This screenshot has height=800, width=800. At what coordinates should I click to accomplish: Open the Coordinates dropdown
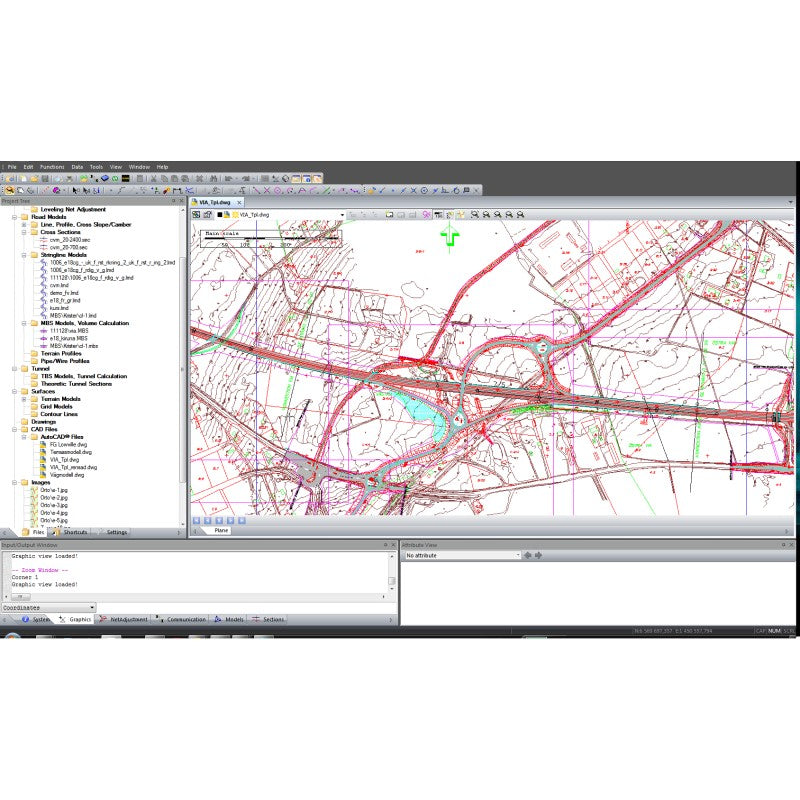point(92,607)
